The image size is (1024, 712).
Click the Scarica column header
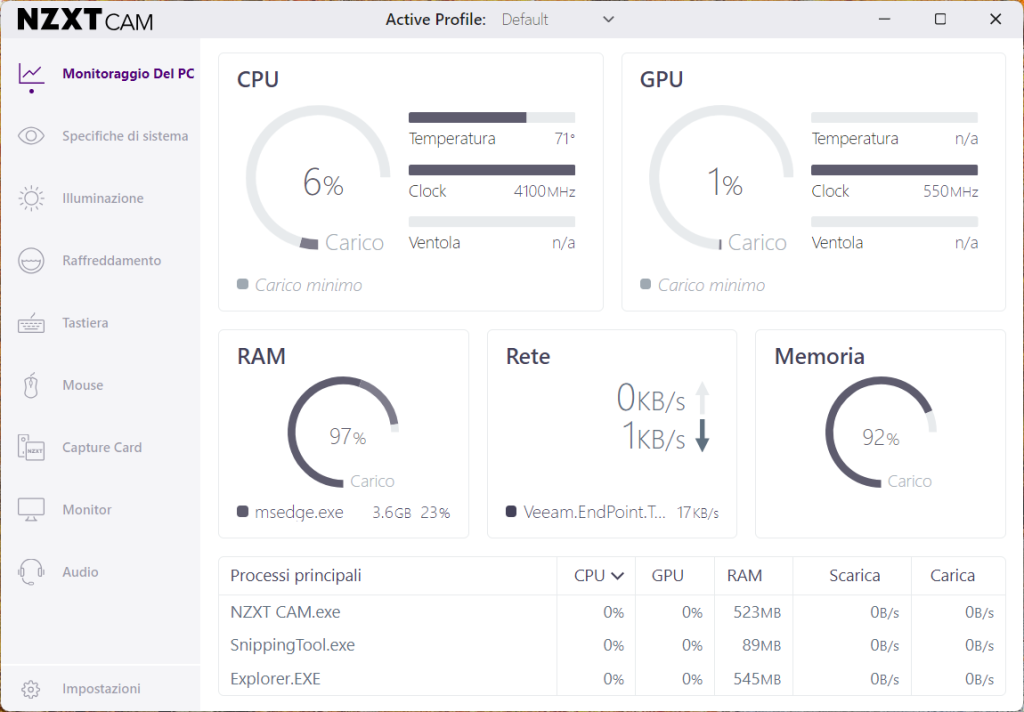[x=854, y=576]
